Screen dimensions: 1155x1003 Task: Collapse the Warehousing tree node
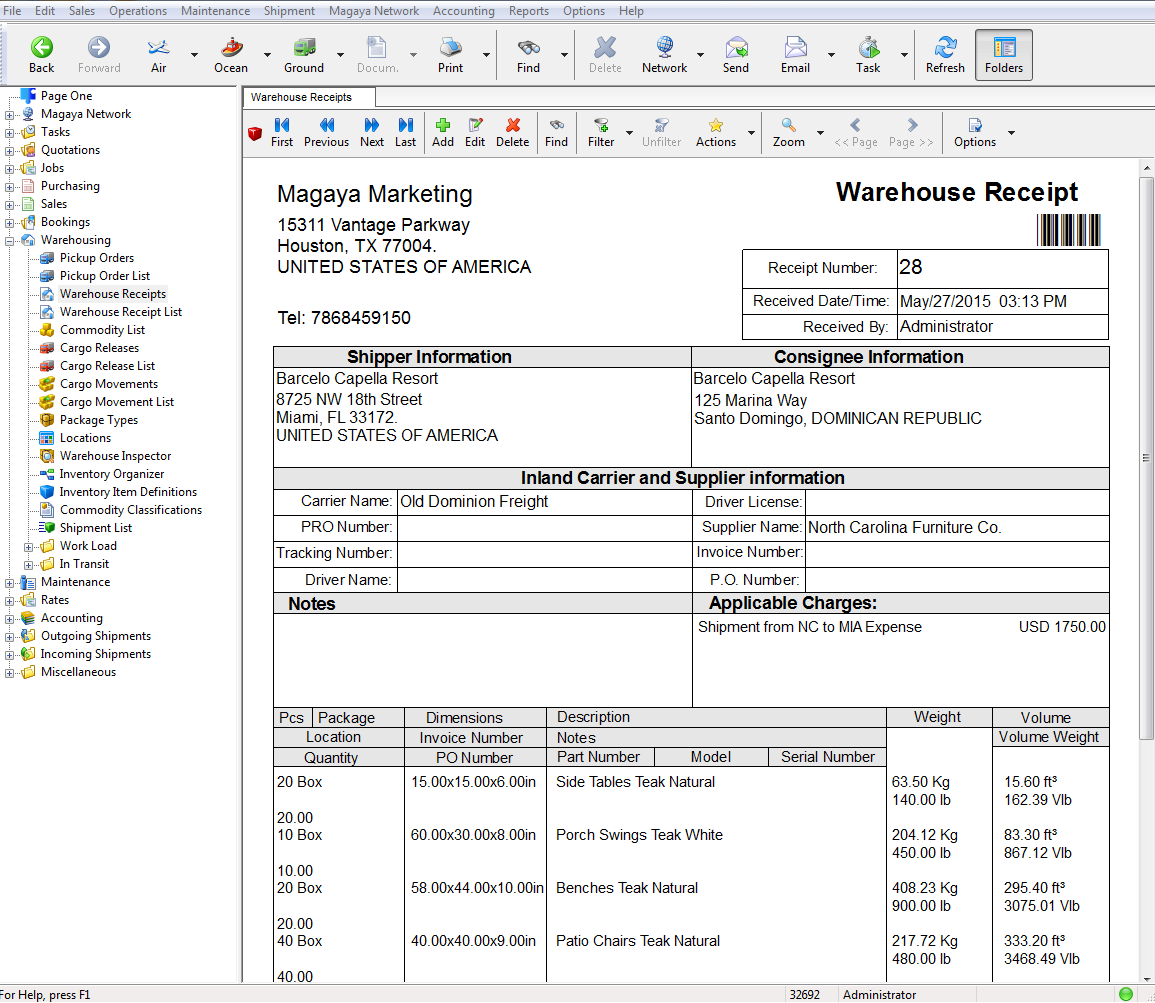tap(10, 240)
